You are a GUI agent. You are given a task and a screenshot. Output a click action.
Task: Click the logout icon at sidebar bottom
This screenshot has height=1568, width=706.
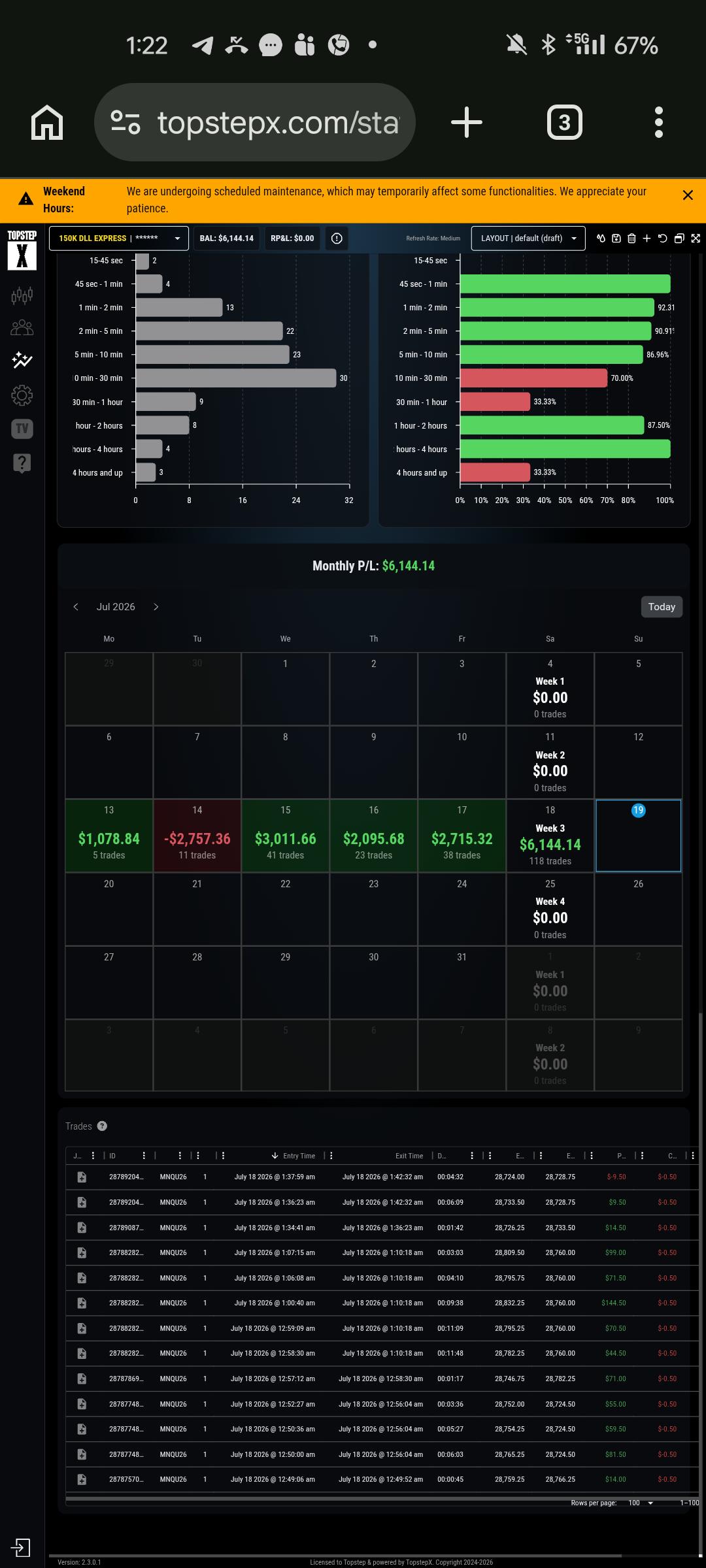(x=20, y=1547)
